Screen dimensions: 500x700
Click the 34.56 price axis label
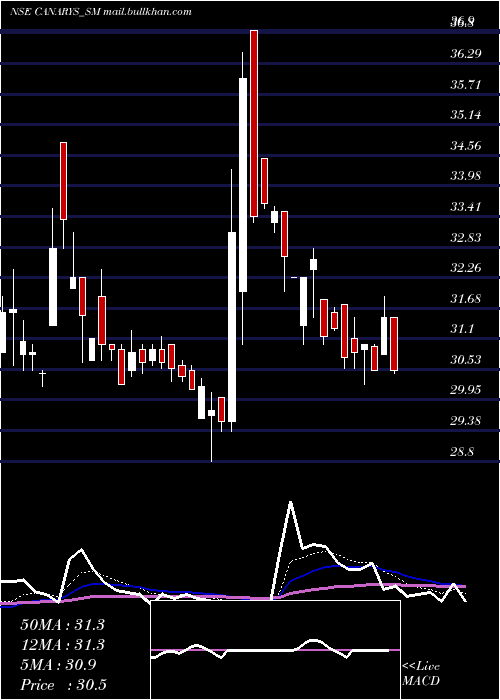tap(466, 146)
